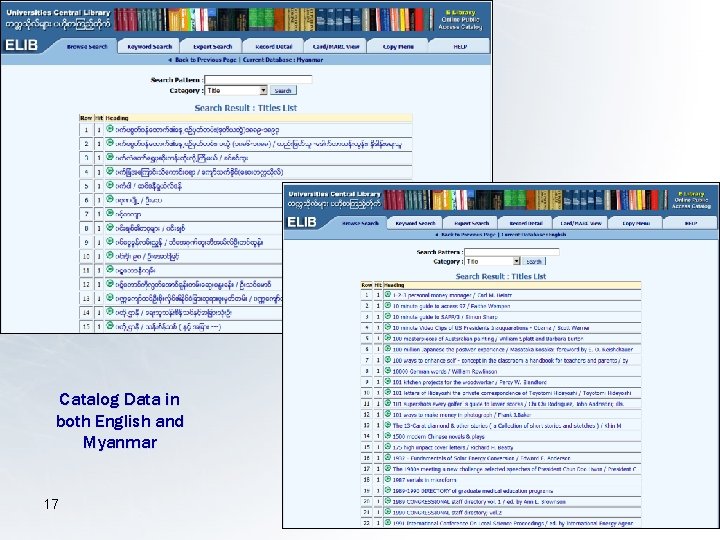
Task: Click green icon beside '10 minute guide to SAP R/3'
Action: click(388, 316)
